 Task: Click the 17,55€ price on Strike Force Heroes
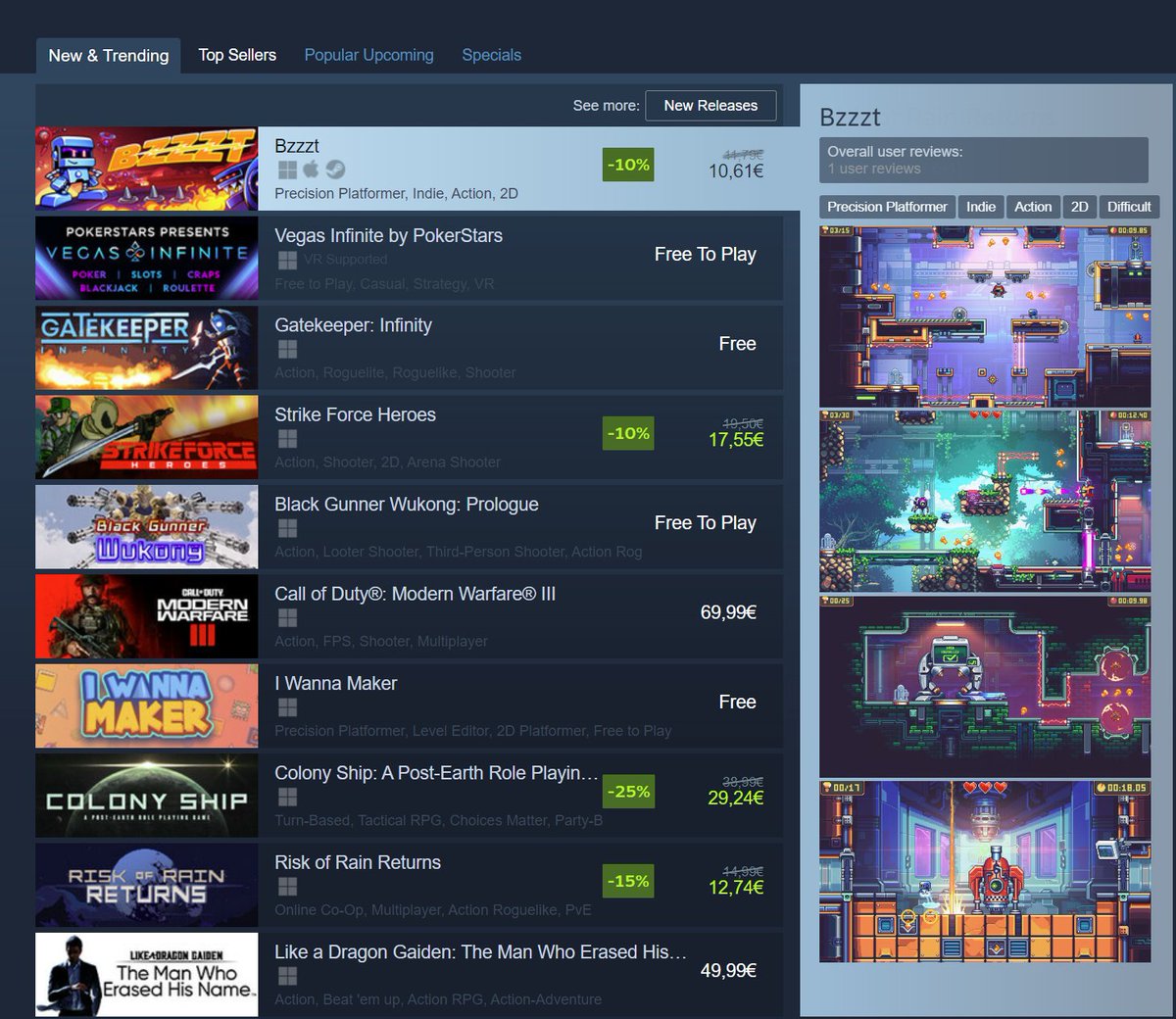pyautogui.click(x=736, y=440)
